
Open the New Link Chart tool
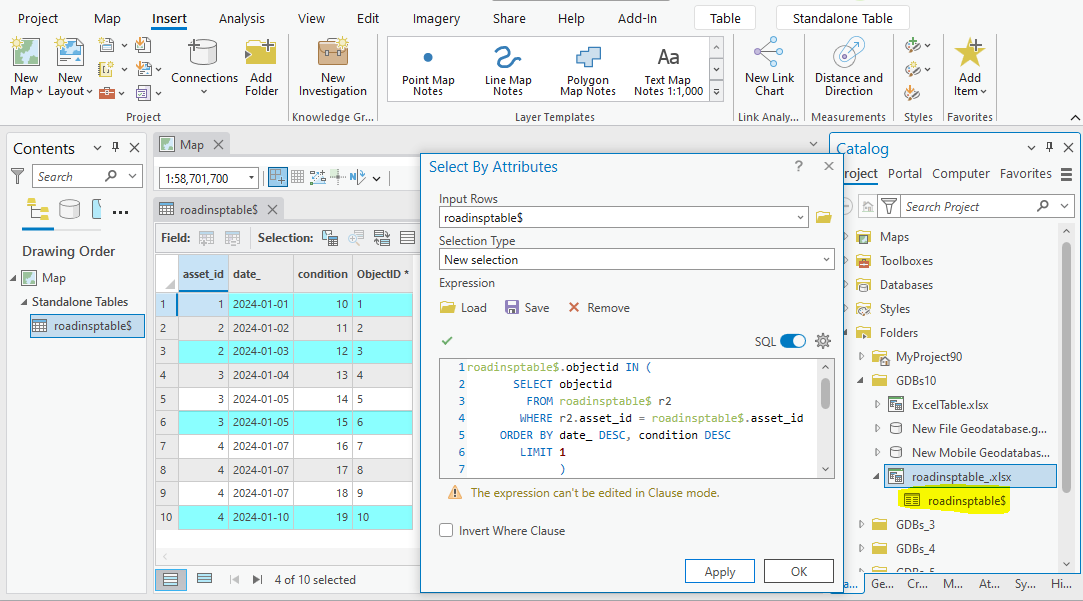pos(769,52)
